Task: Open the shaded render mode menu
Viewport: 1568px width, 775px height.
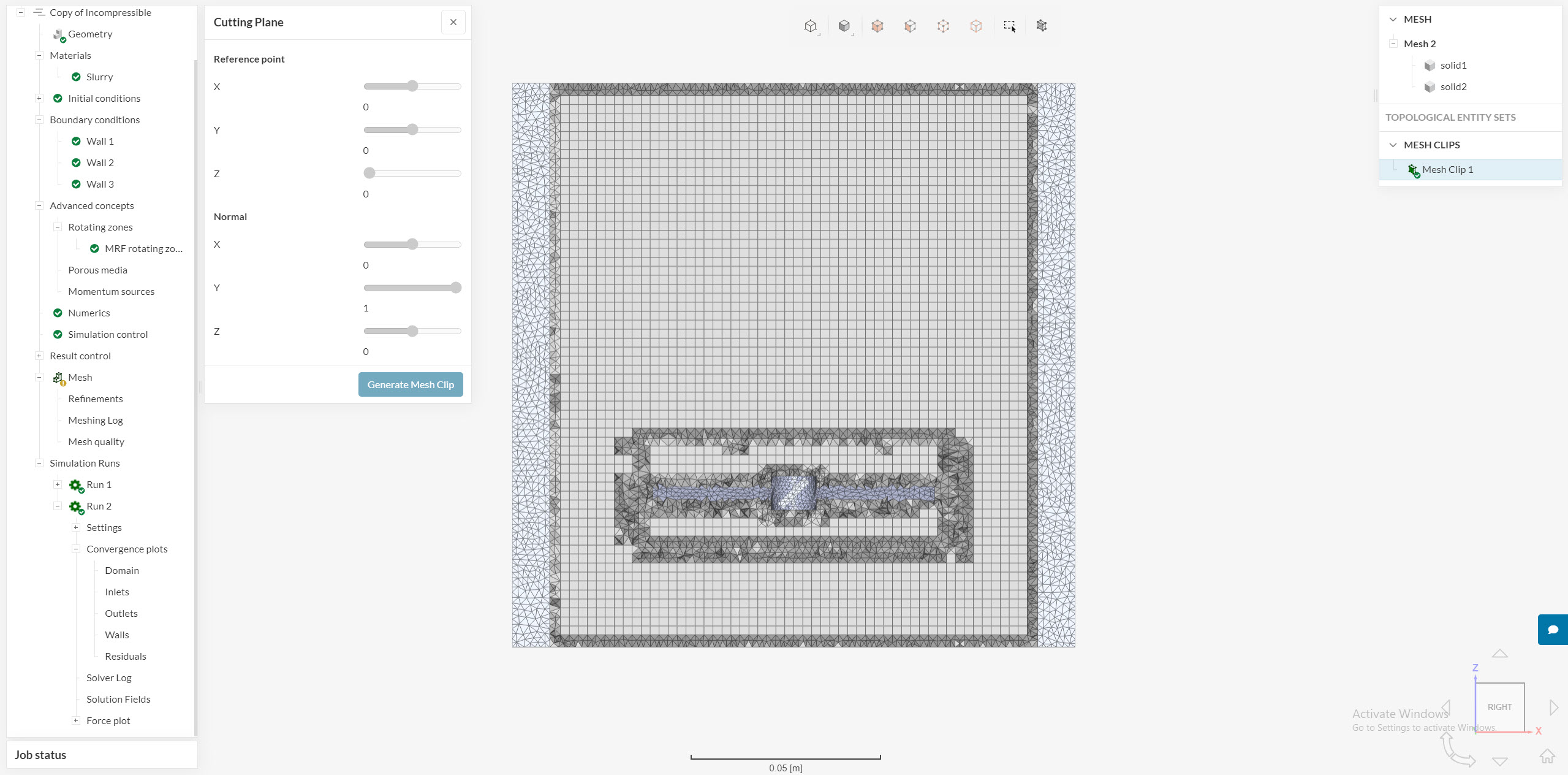Action: click(x=844, y=26)
